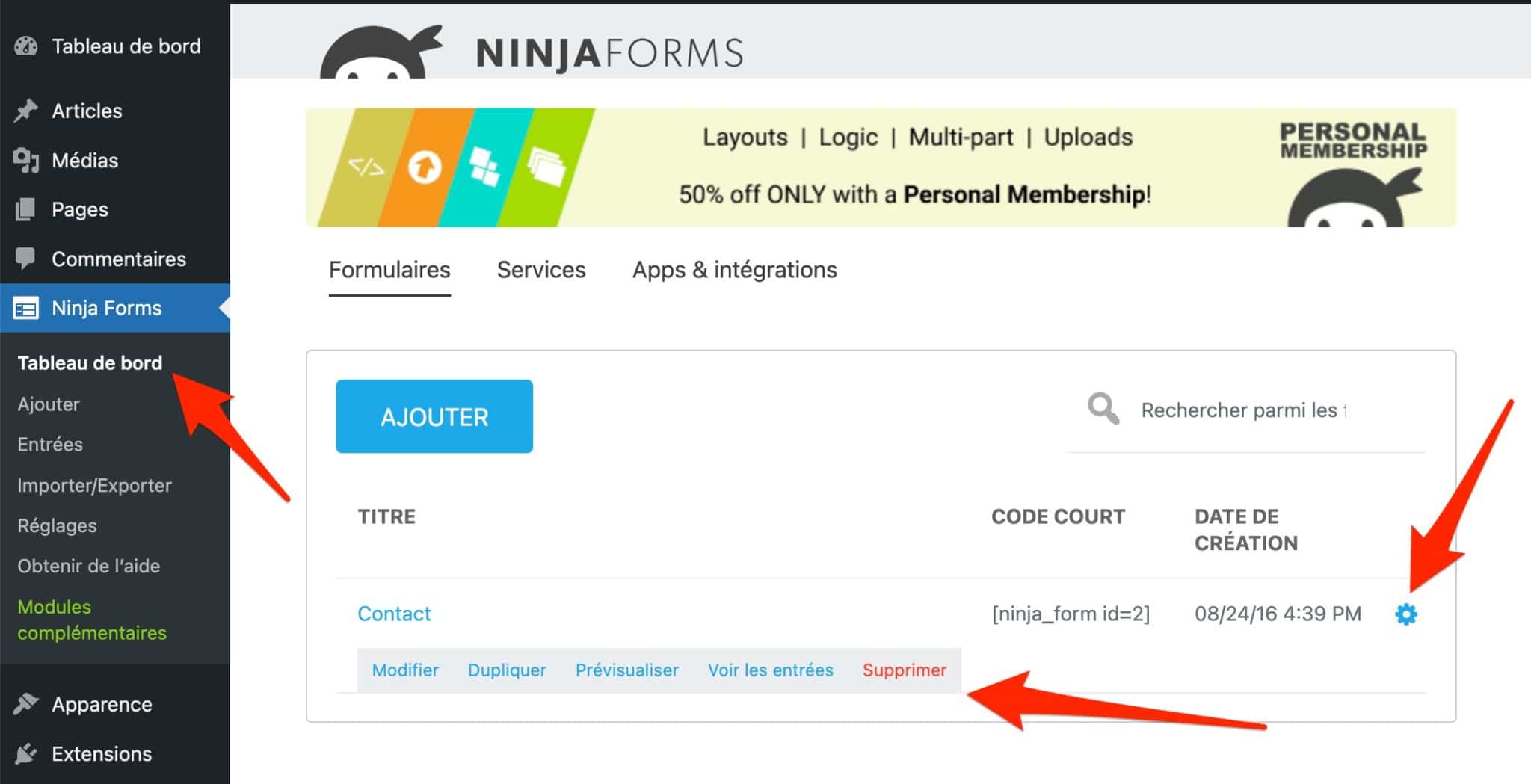
Task: Open Réglages submenu item
Action: point(57,526)
